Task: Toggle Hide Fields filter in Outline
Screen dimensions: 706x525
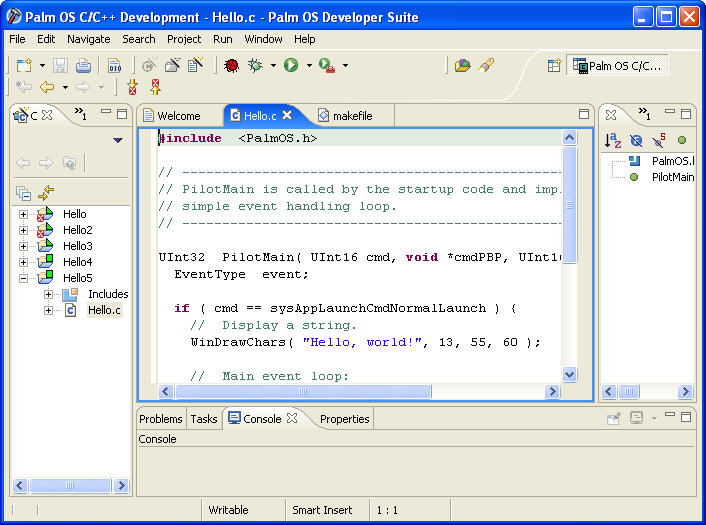Action: (x=636, y=141)
